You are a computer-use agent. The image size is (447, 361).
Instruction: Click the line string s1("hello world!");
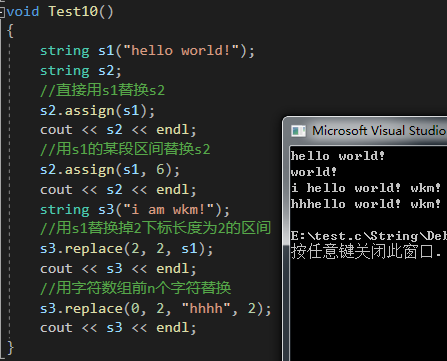tap(147, 51)
